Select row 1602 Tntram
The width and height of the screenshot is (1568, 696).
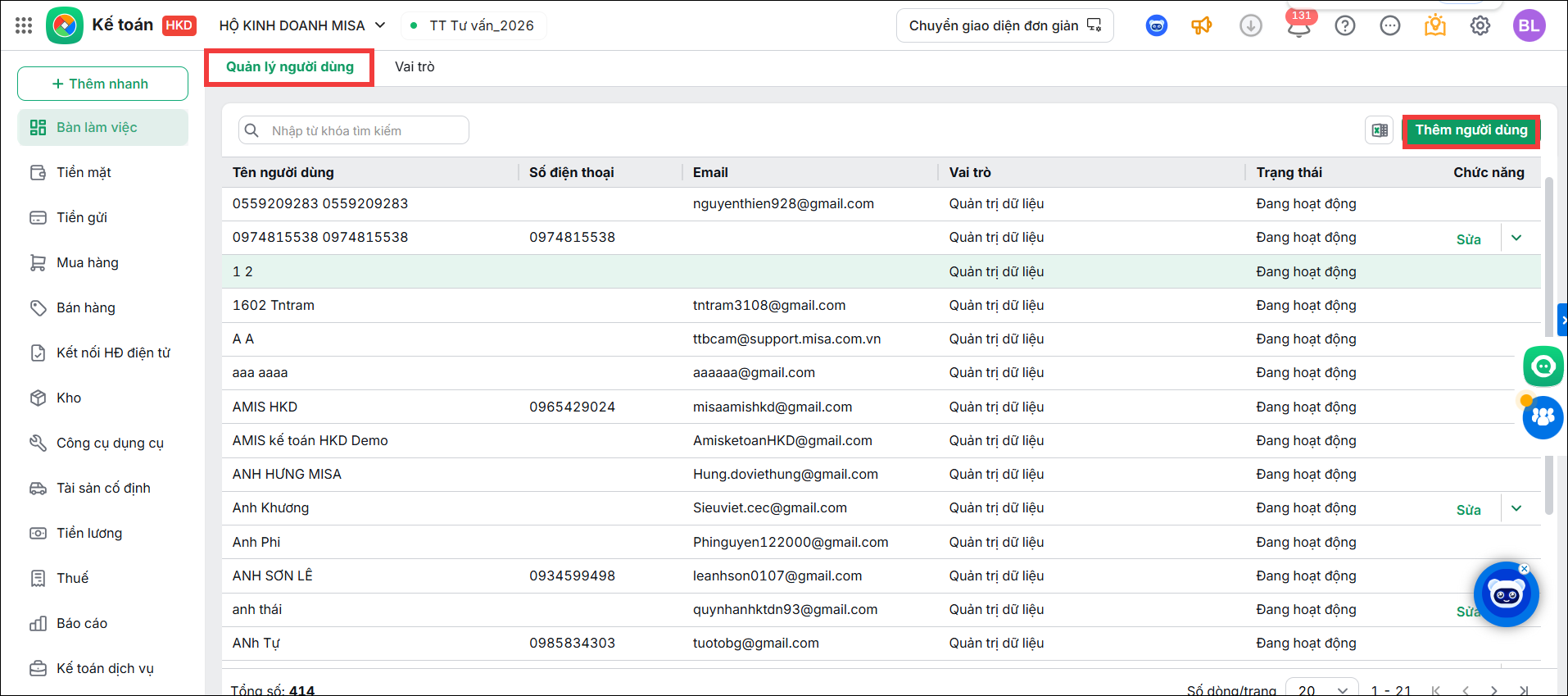click(881, 305)
